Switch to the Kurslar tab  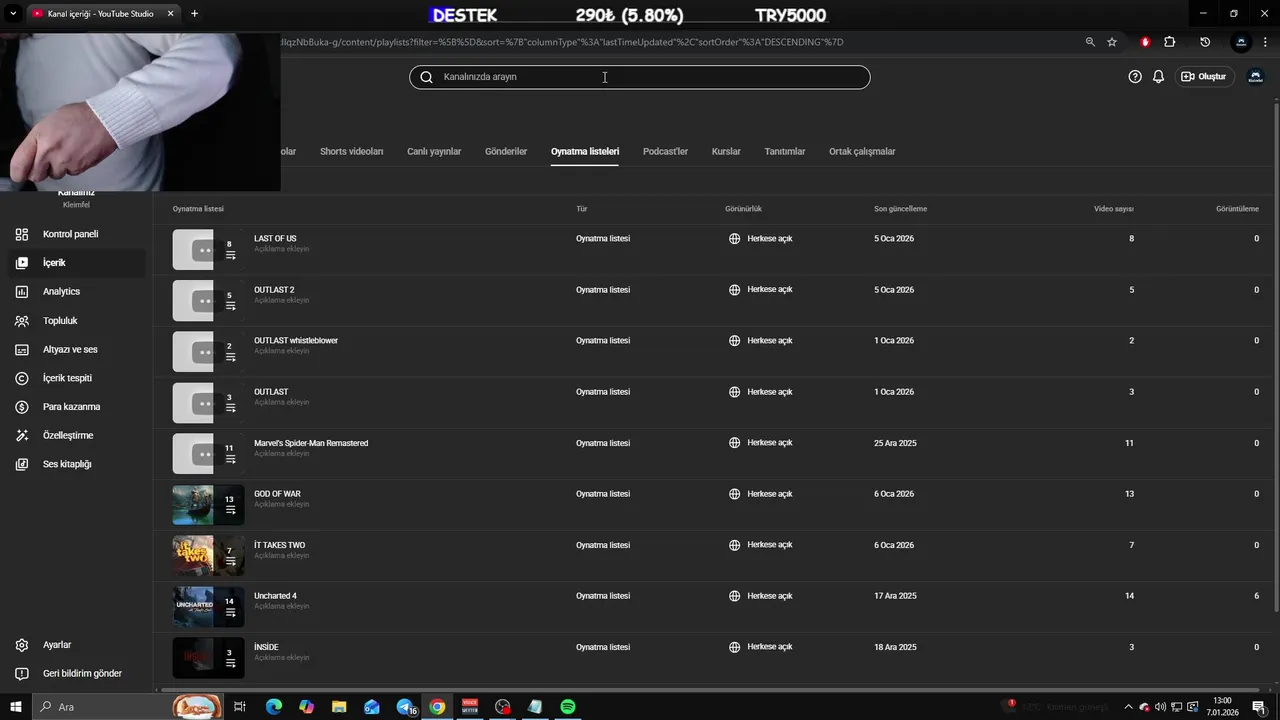pyautogui.click(x=726, y=152)
